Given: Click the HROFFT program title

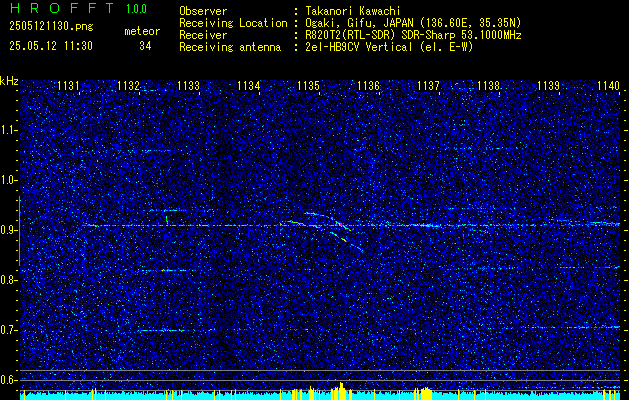Looking at the screenshot, I should (63, 8).
